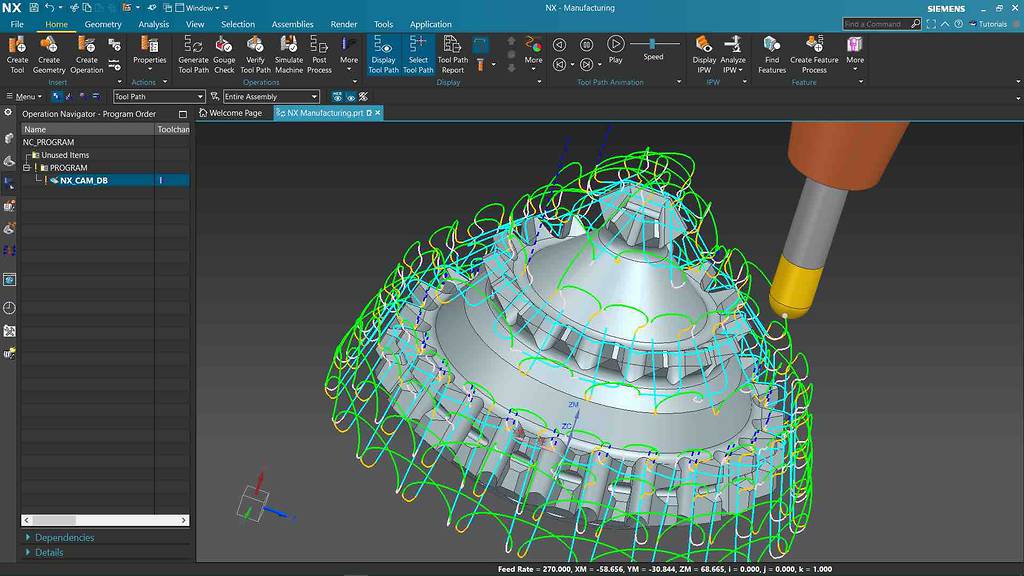The image size is (1024, 576).
Task: Open the Entire Assembly scope dropdown
Action: (271, 97)
